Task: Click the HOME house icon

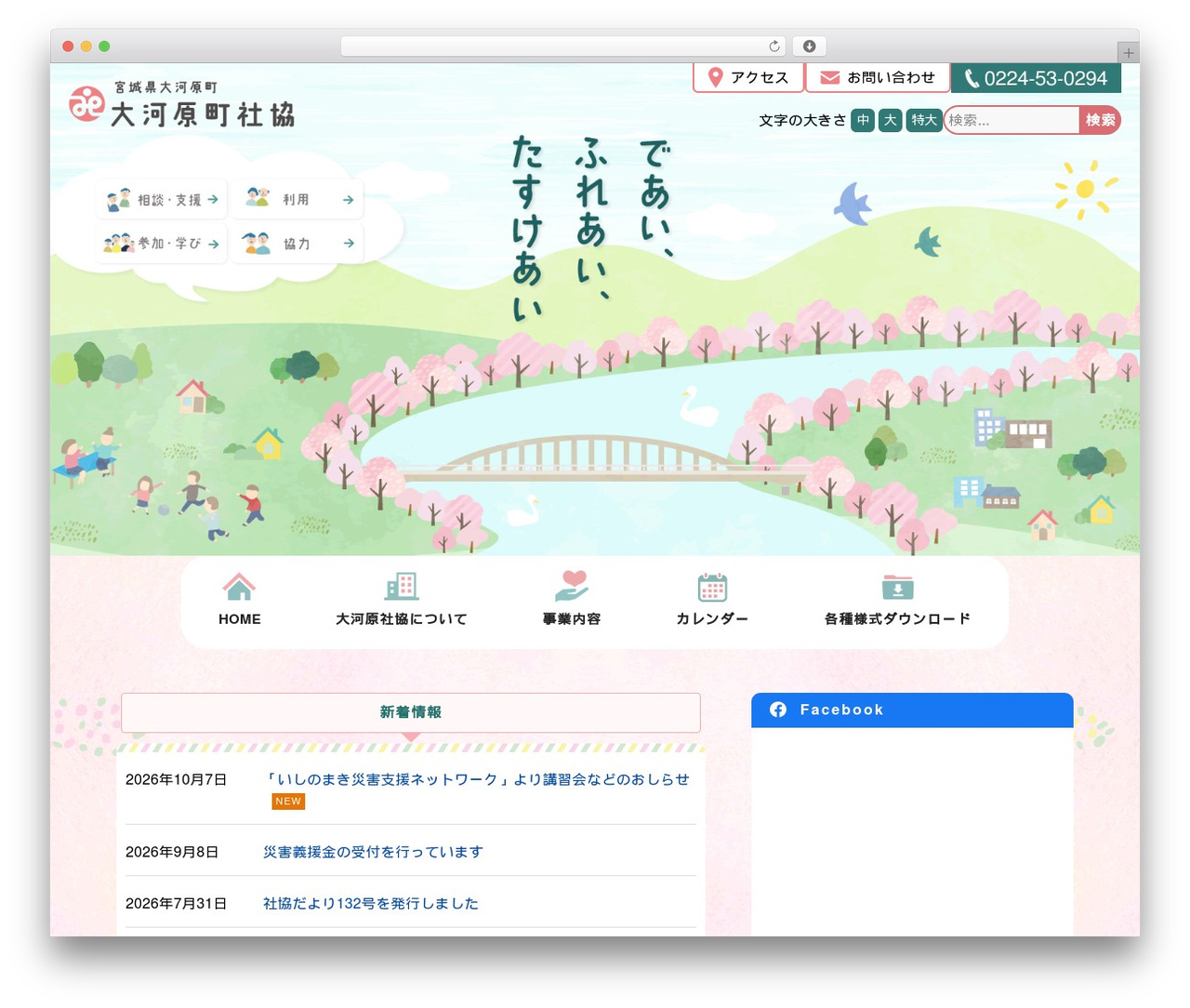Action: 239,587
